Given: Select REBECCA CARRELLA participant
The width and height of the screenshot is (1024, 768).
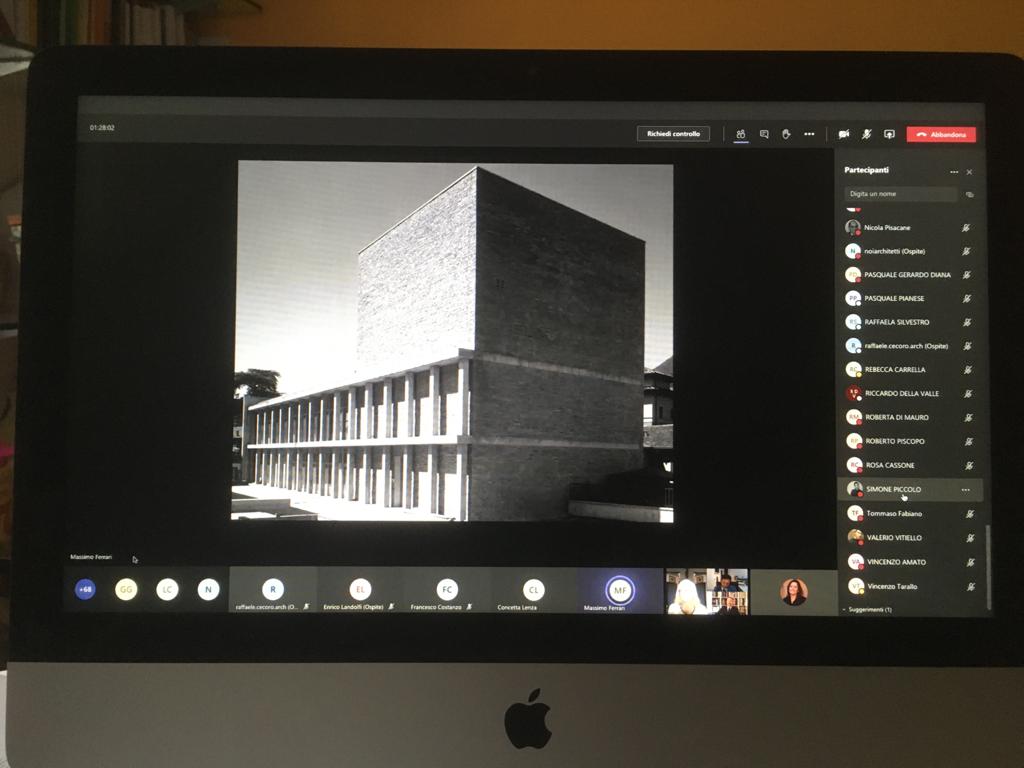Looking at the screenshot, I should (x=910, y=369).
